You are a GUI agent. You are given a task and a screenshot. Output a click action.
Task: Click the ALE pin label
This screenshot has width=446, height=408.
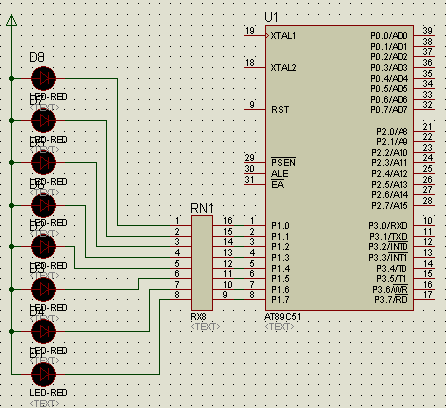pos(279,174)
